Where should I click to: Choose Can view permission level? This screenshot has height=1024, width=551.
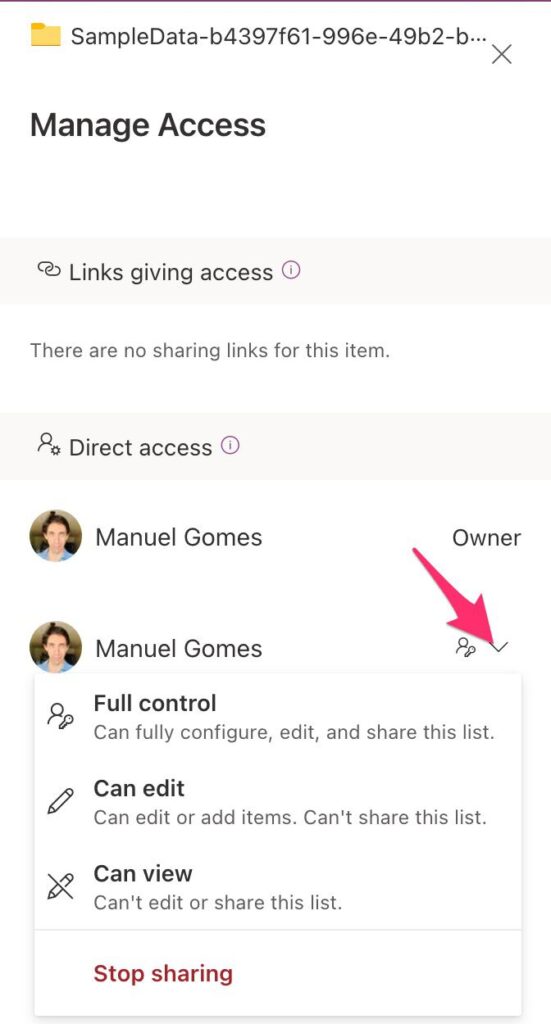(278, 887)
